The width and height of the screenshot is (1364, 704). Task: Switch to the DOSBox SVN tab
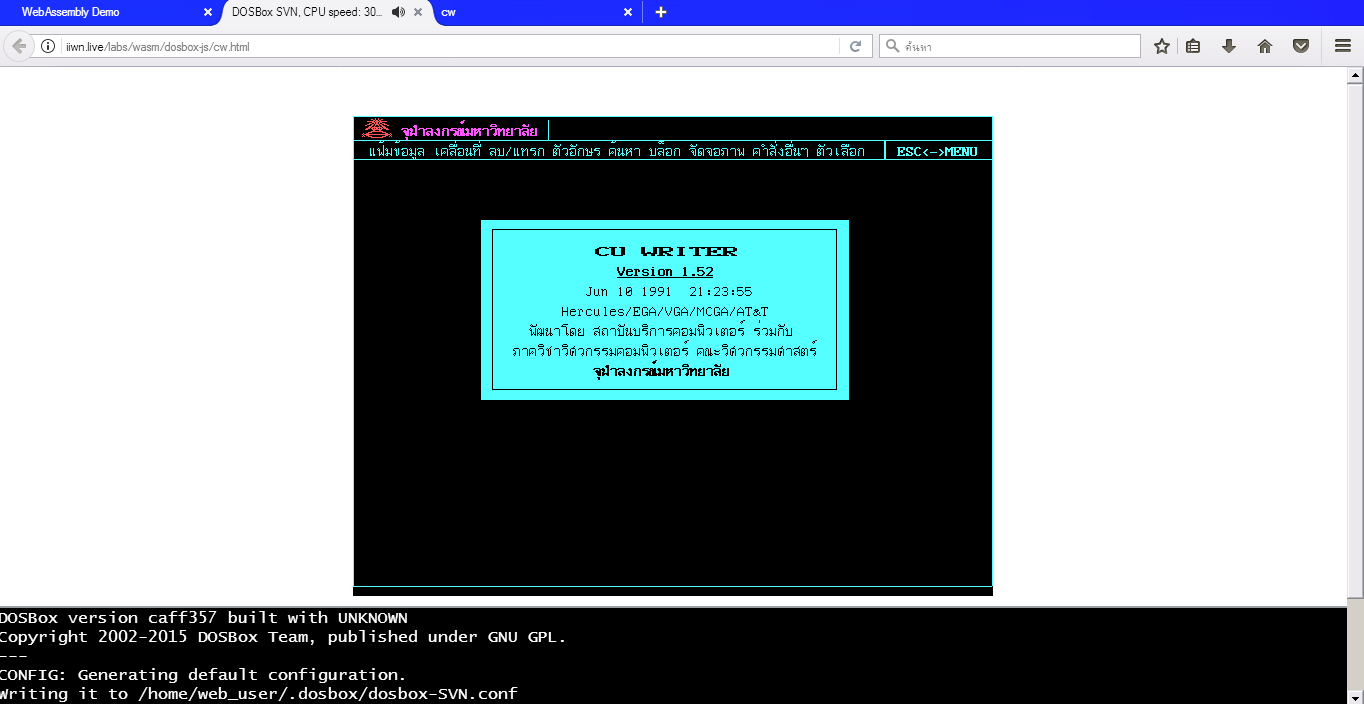click(327, 12)
